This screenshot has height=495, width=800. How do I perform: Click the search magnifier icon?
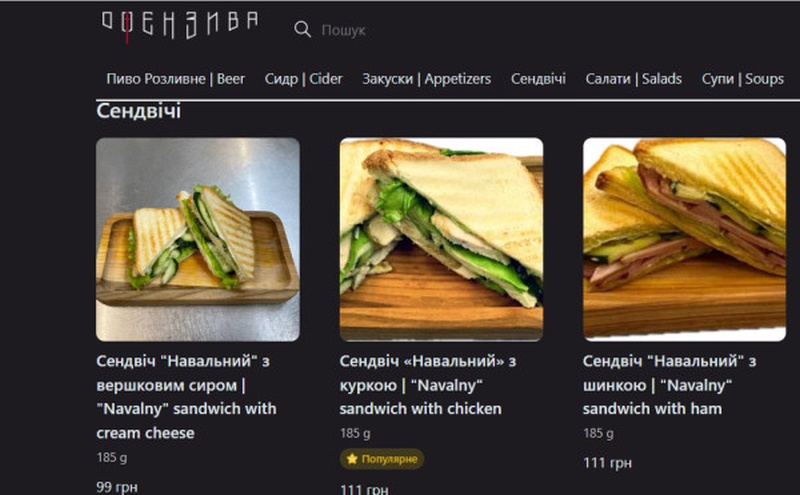(x=302, y=29)
